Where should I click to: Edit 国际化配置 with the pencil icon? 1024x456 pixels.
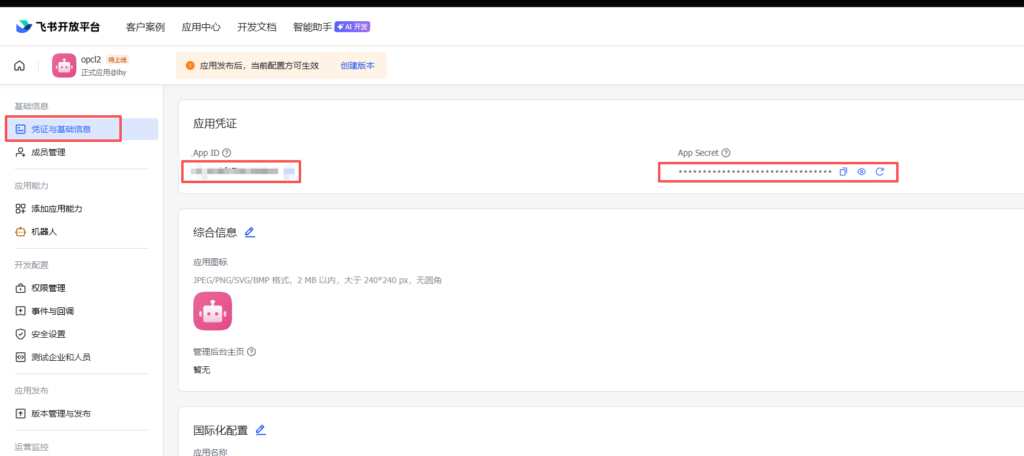coord(261,430)
